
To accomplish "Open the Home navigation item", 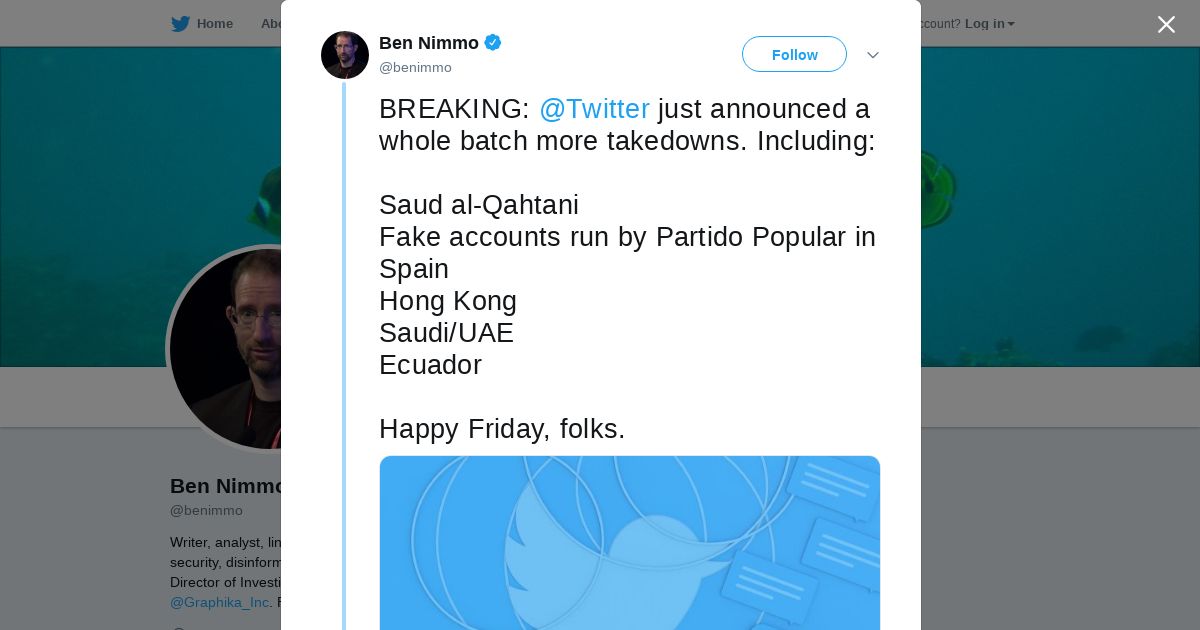I will tap(214, 24).
